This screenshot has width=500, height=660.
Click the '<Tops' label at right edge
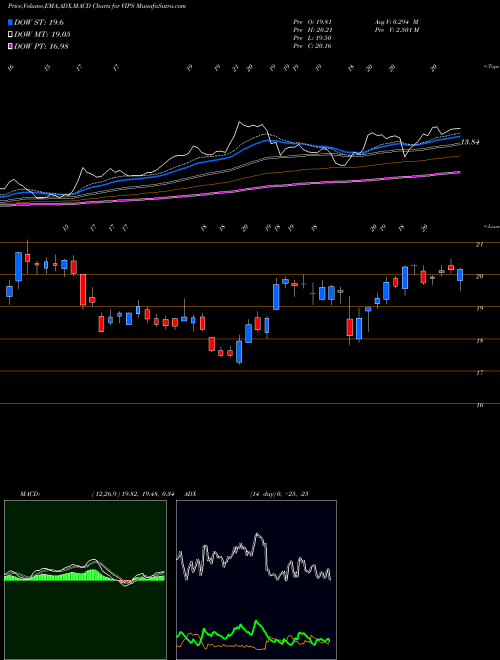click(x=491, y=67)
